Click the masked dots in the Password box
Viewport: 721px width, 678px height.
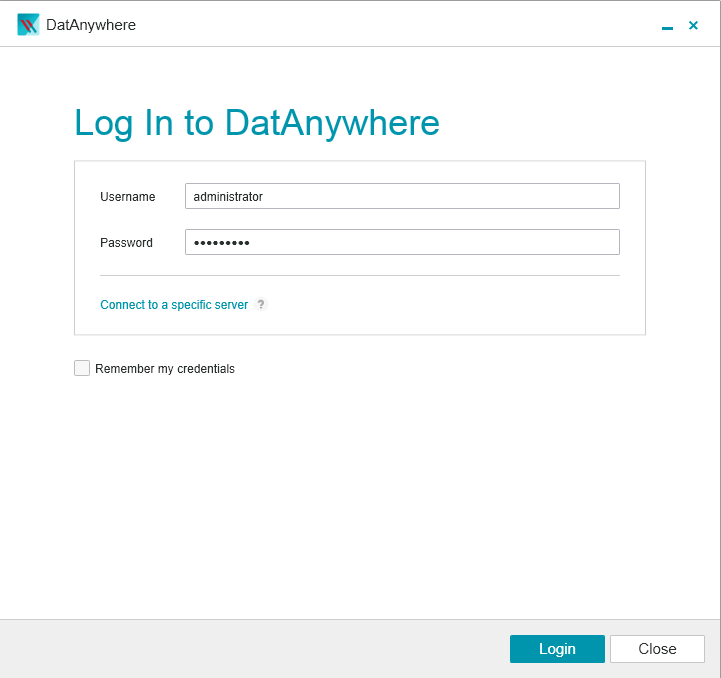point(221,243)
